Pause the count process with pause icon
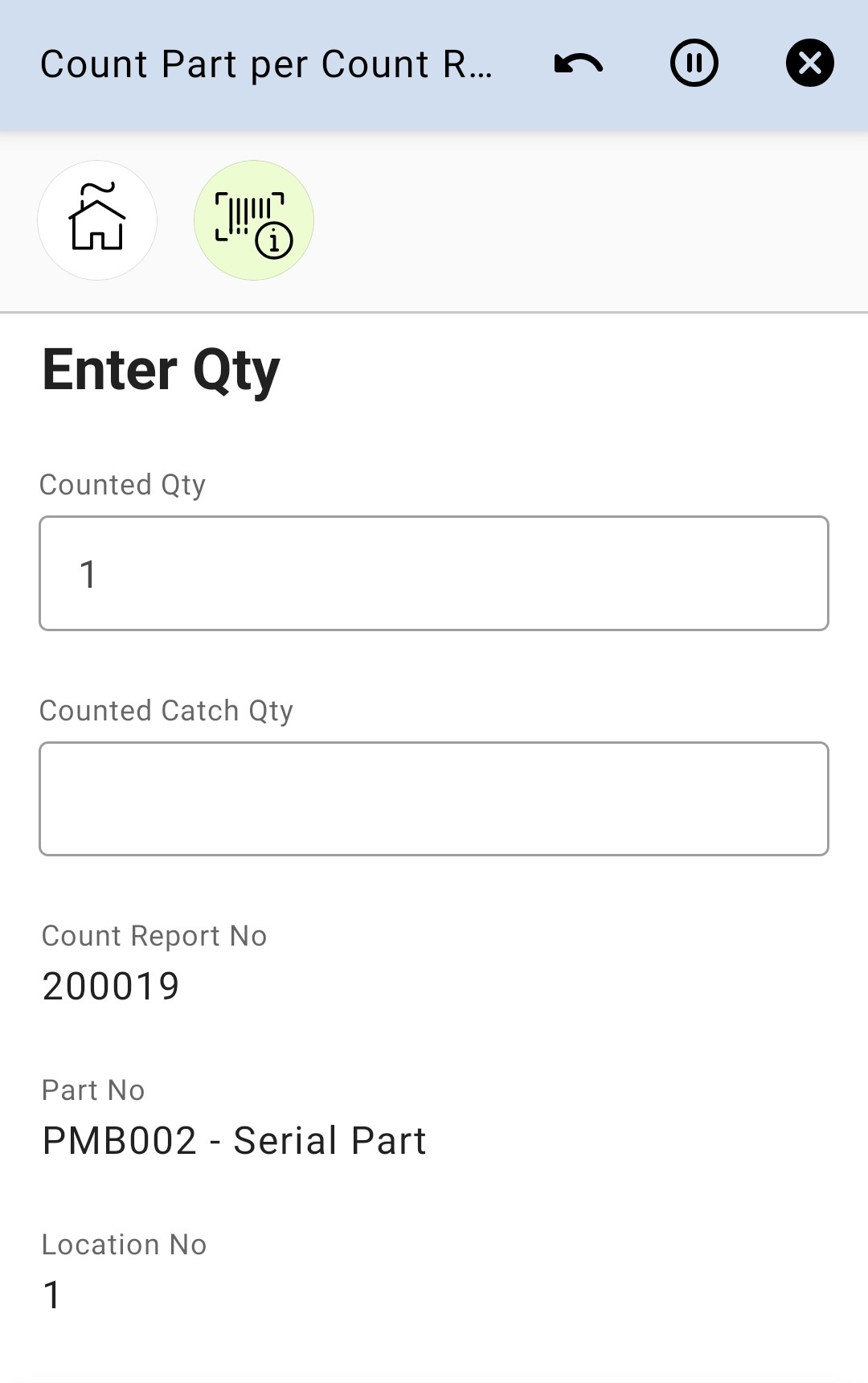868x1383 pixels. pyautogui.click(x=694, y=64)
